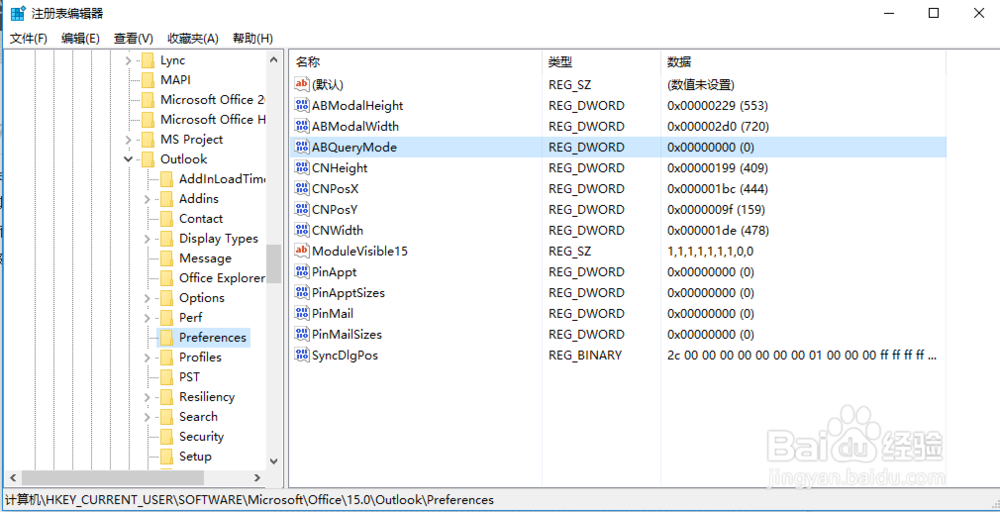Click the PinAppt DWORD icon
This screenshot has width=1000, height=512.
pyautogui.click(x=302, y=272)
